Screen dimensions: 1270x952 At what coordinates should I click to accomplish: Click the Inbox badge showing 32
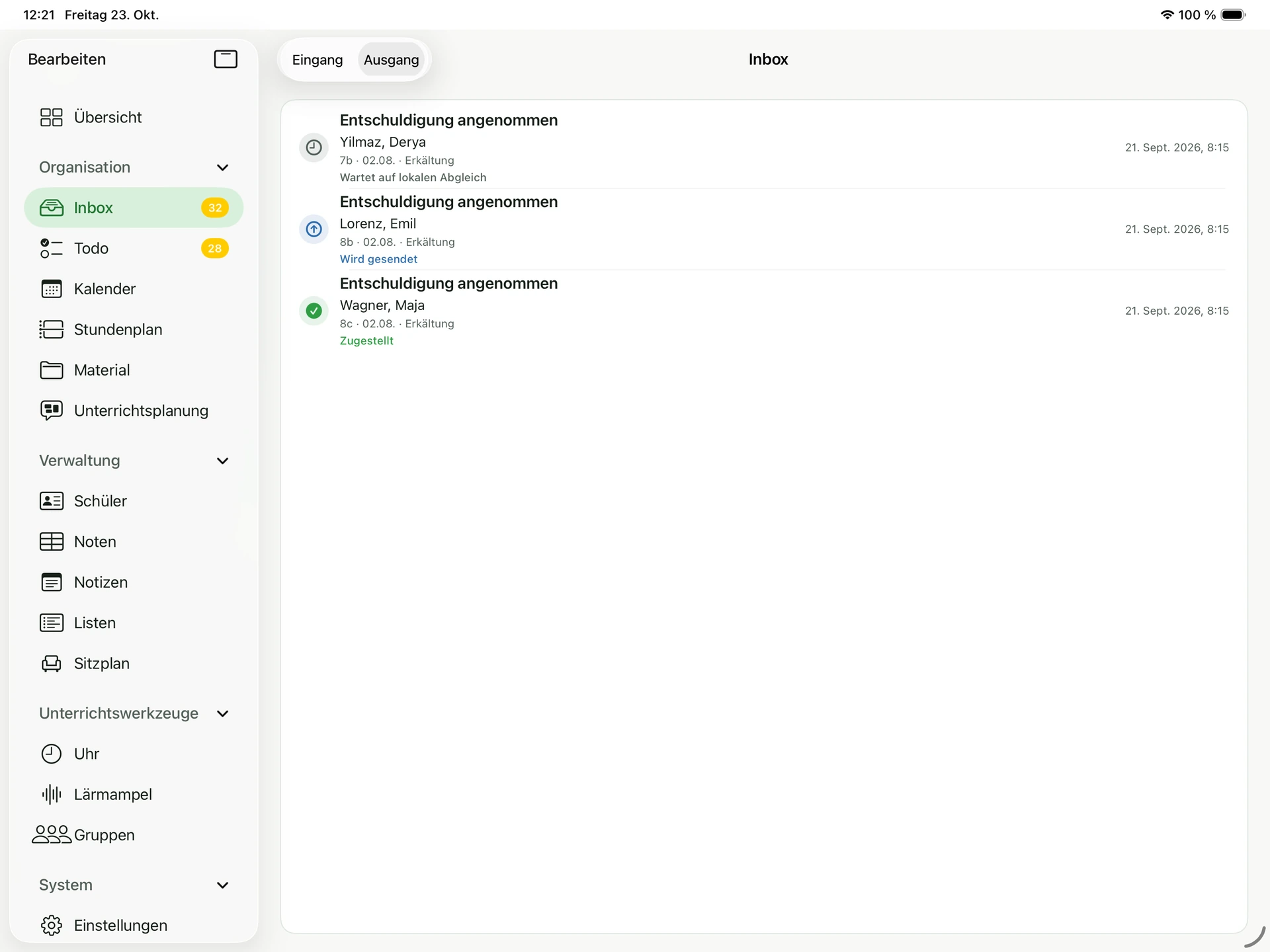(x=215, y=208)
